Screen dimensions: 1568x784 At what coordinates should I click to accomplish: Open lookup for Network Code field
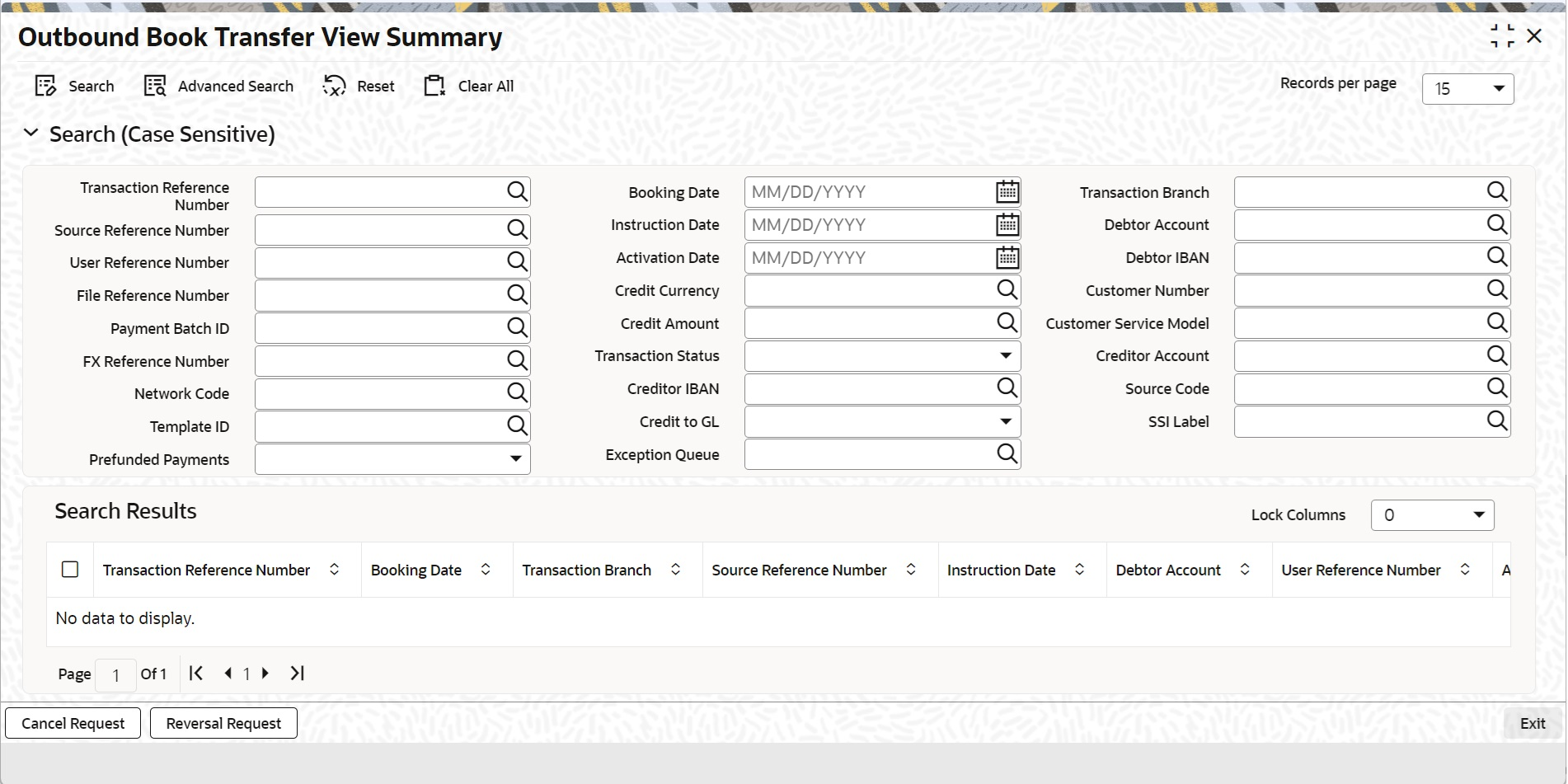tap(517, 393)
